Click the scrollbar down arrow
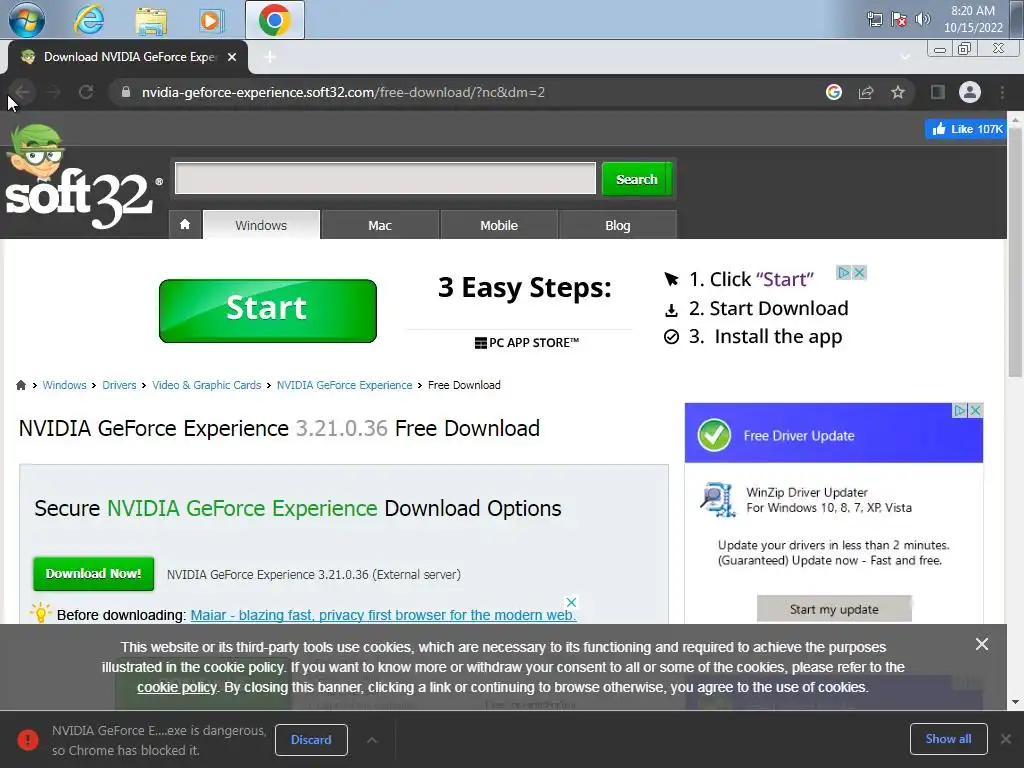 1015,702
